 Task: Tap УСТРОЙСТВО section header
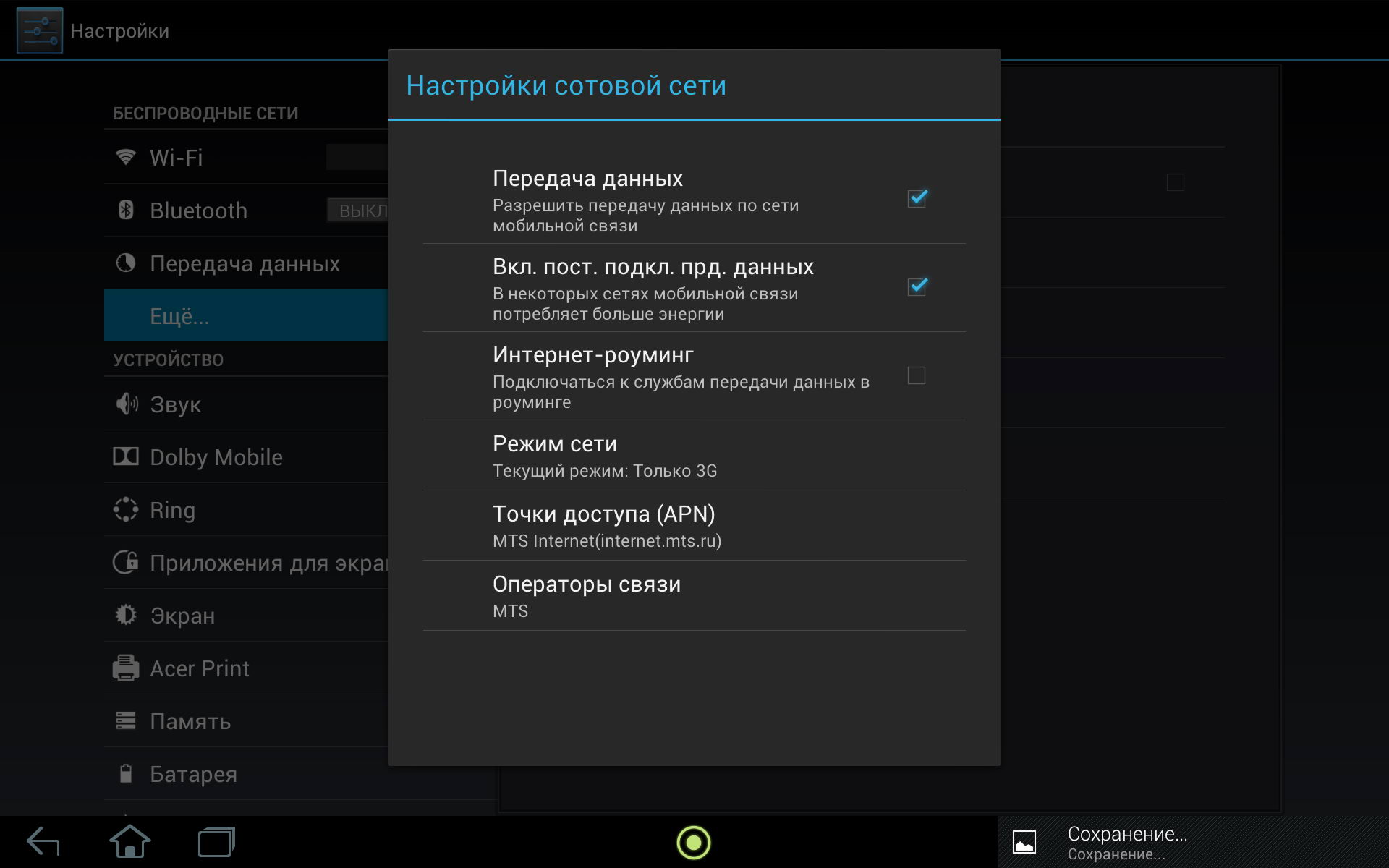tap(168, 359)
